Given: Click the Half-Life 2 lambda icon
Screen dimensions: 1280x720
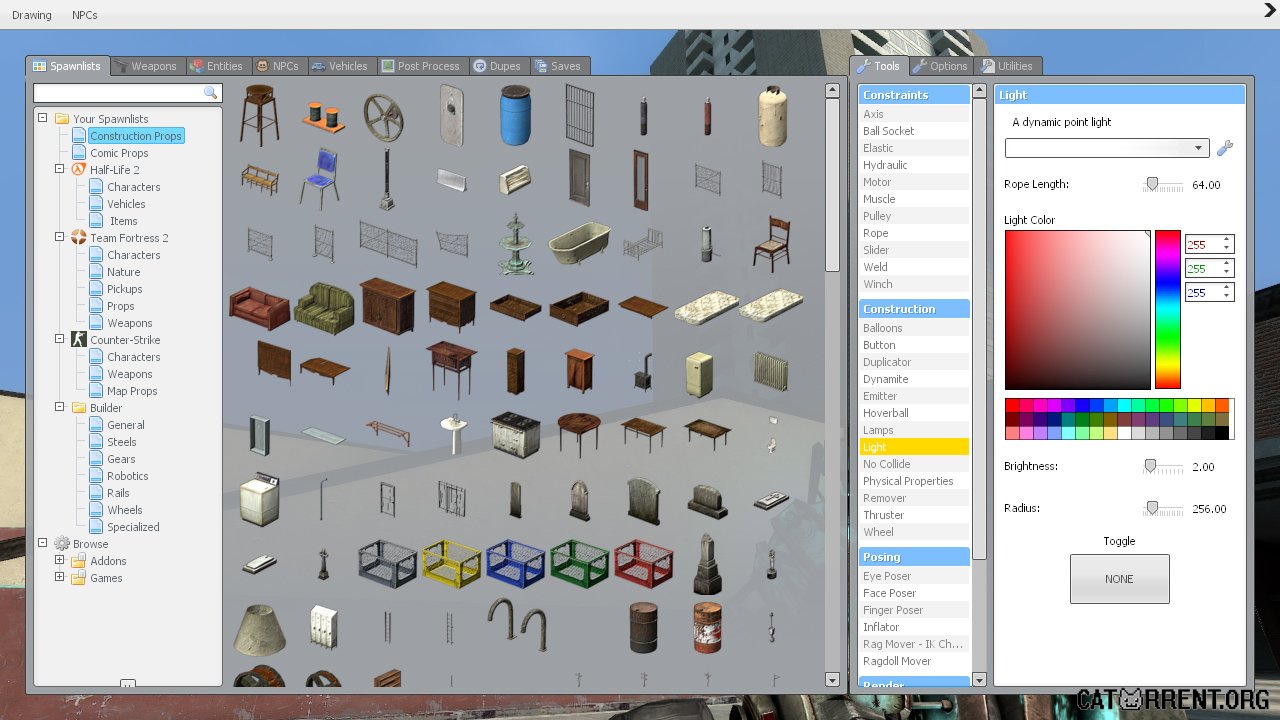Looking at the screenshot, I should [78, 170].
